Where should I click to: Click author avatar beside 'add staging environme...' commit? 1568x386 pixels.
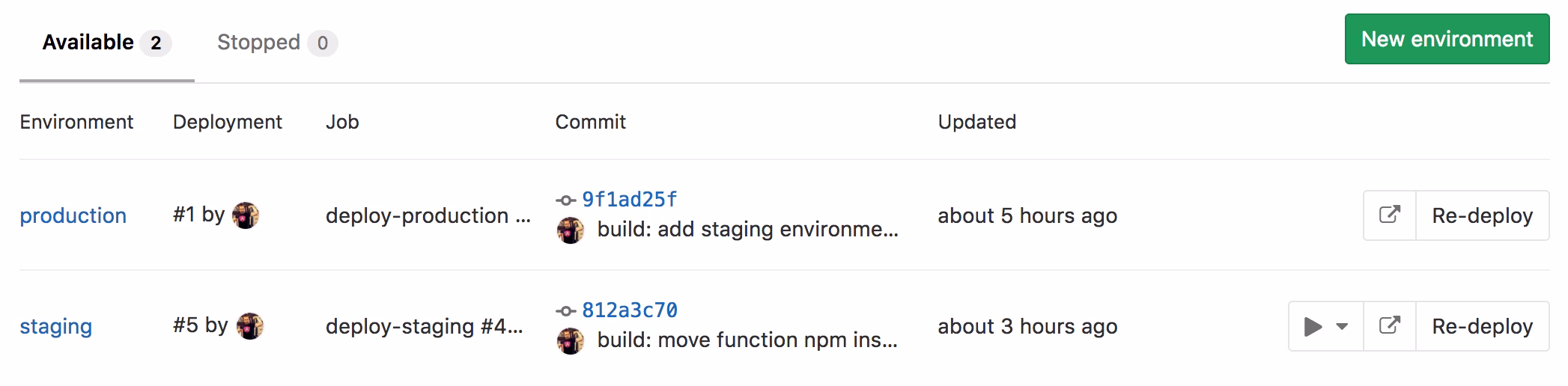pyautogui.click(x=571, y=230)
